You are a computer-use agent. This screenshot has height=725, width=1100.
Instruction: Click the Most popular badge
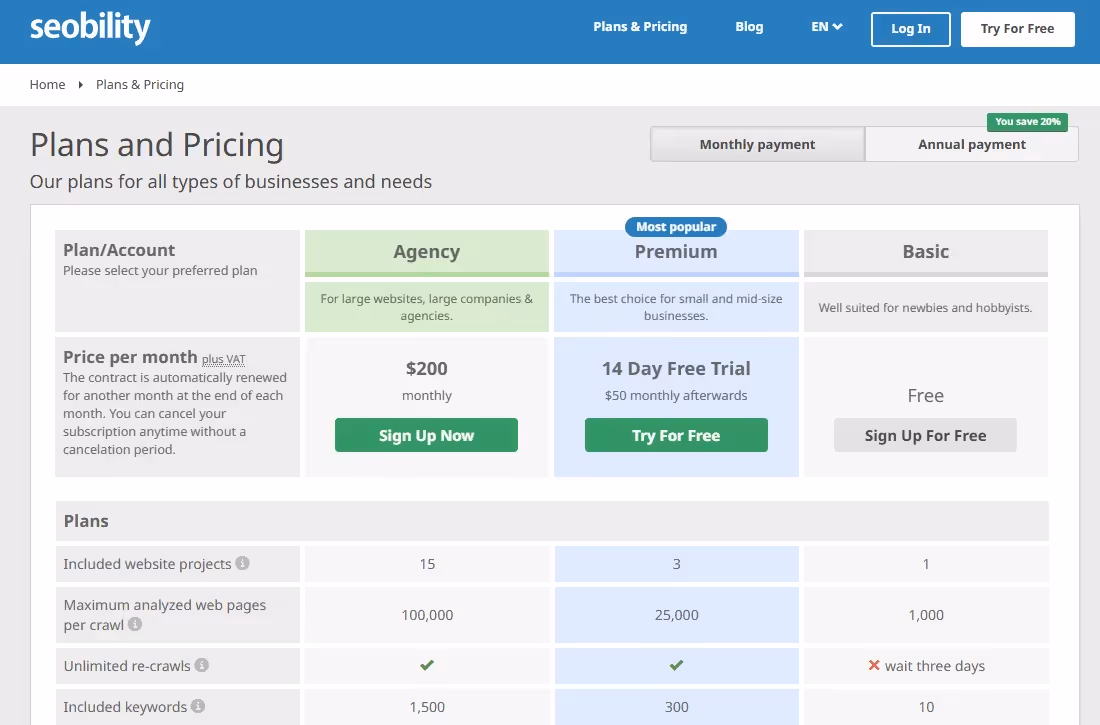coord(676,227)
